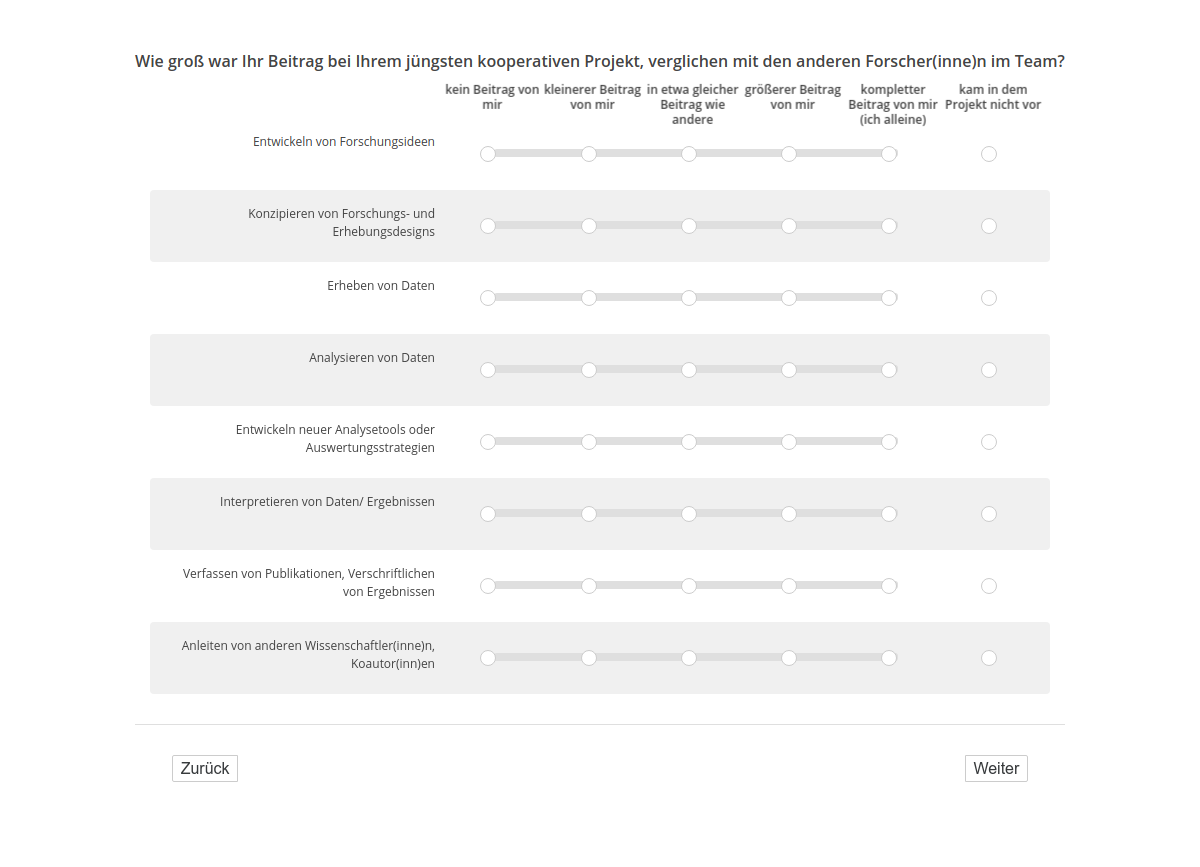This screenshot has width=1200, height=867.
Task: Go back with the Zurück button
Action: pos(205,768)
